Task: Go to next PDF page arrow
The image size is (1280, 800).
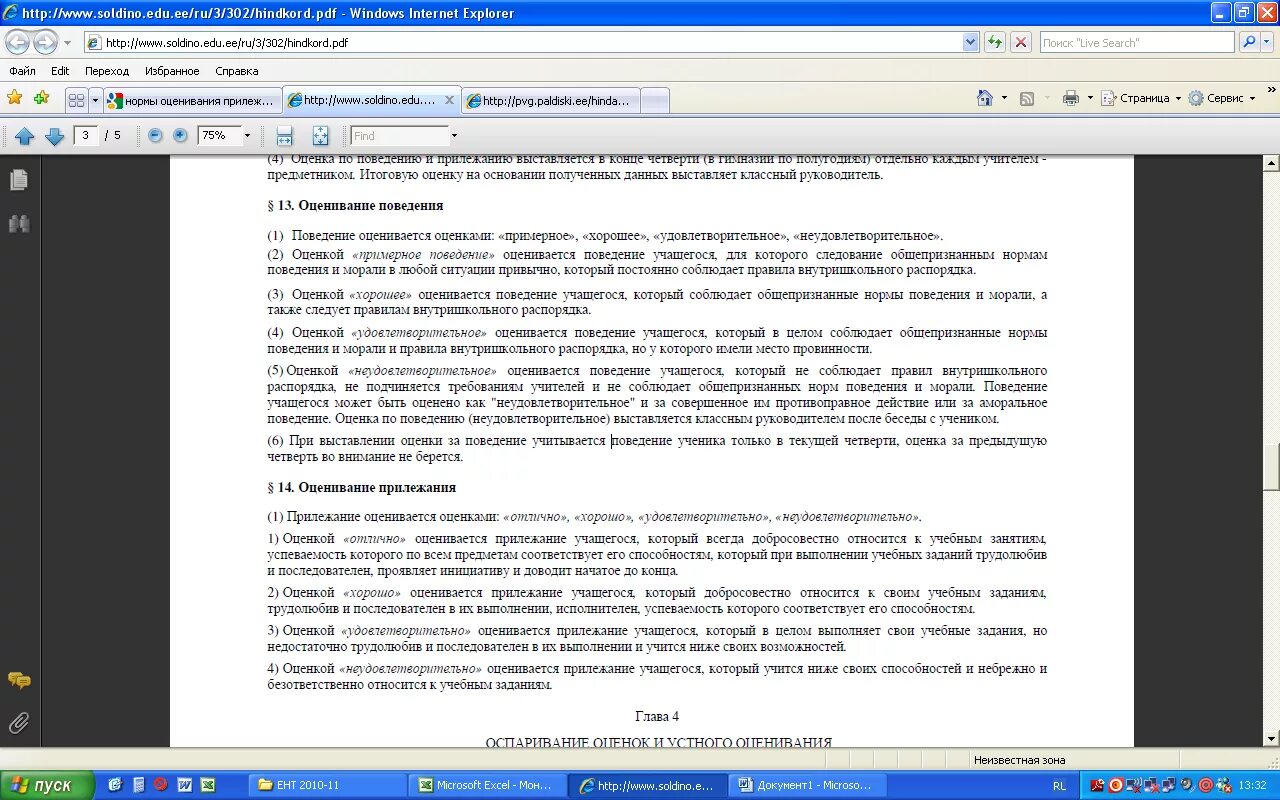Action: point(55,136)
